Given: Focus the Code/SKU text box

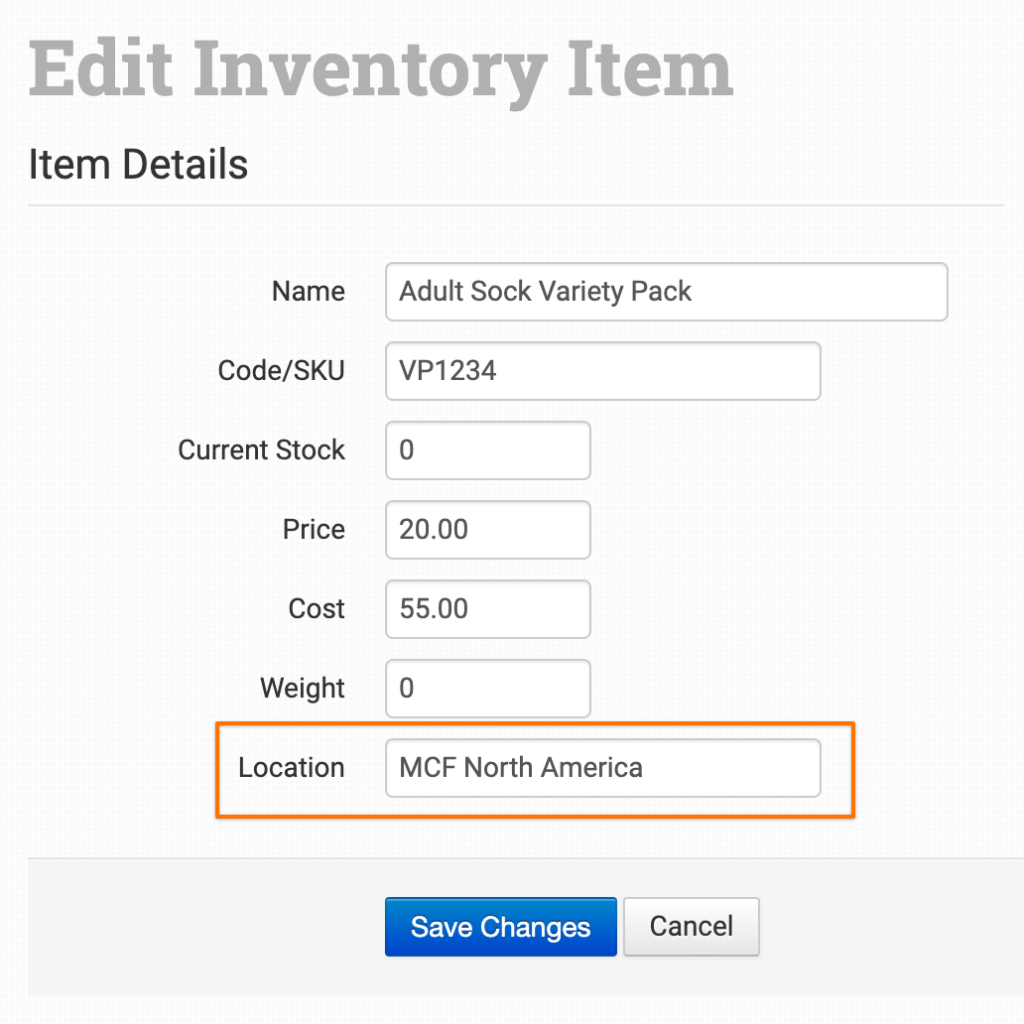Looking at the screenshot, I should click(602, 371).
